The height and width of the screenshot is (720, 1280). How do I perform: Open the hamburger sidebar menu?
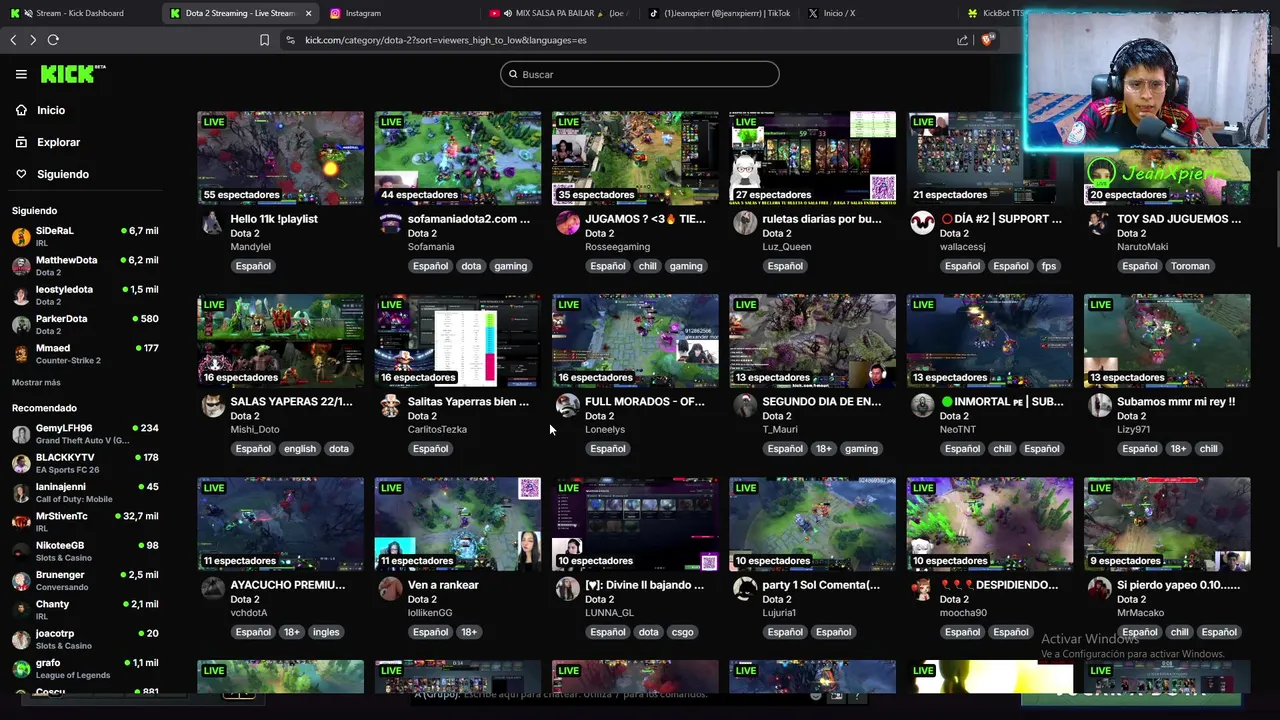[21, 74]
